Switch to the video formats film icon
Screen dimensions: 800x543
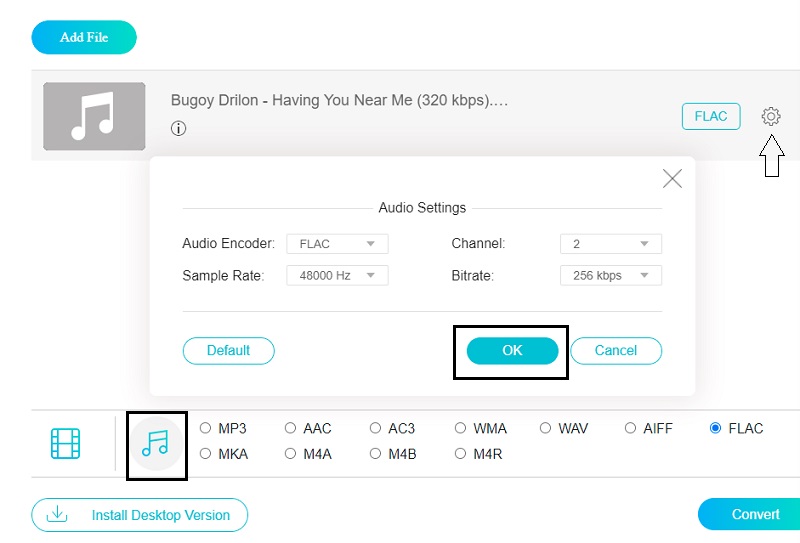[x=65, y=443]
